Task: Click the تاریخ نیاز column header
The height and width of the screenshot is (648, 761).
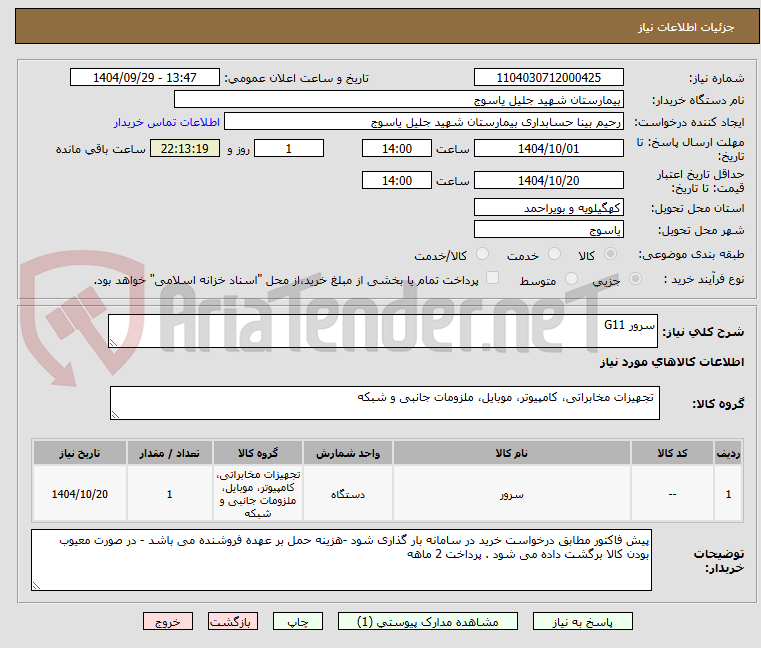Action: point(80,453)
